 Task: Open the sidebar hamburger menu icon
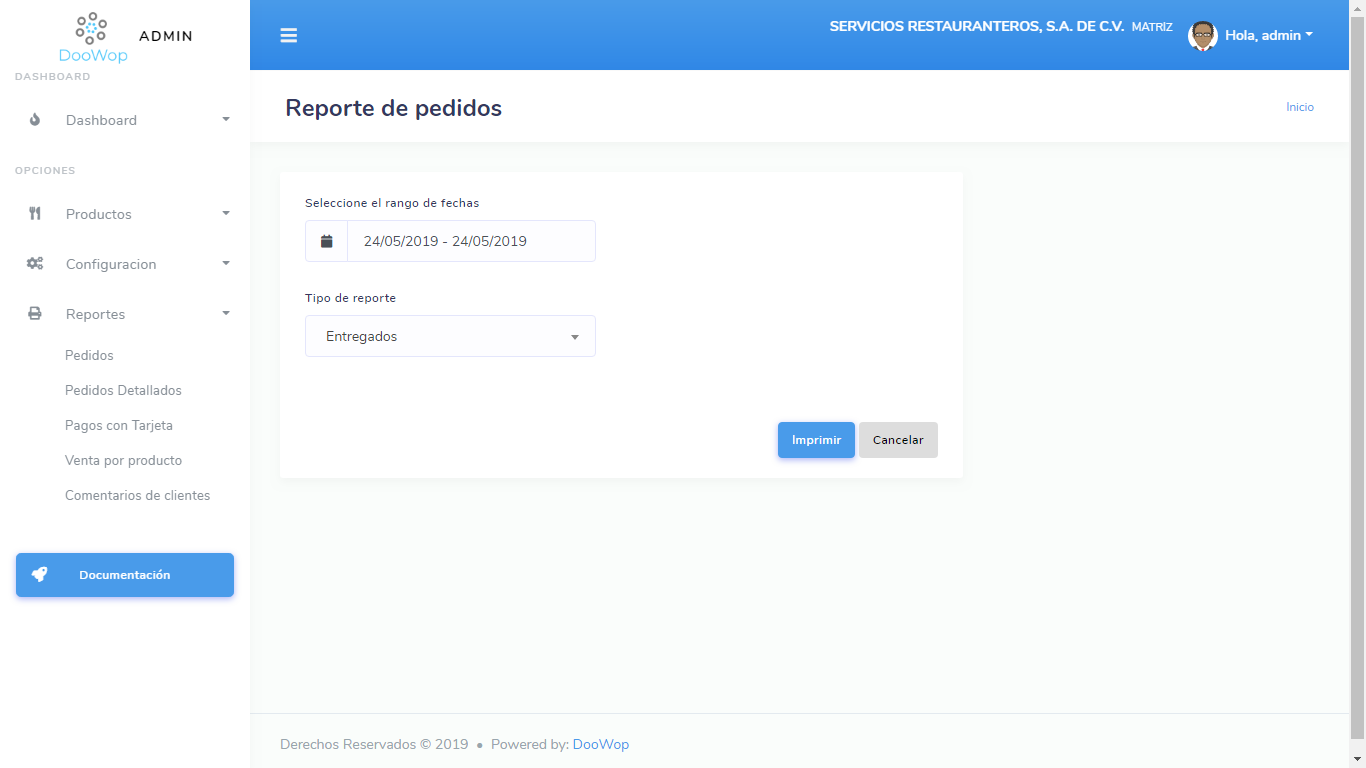tap(289, 35)
